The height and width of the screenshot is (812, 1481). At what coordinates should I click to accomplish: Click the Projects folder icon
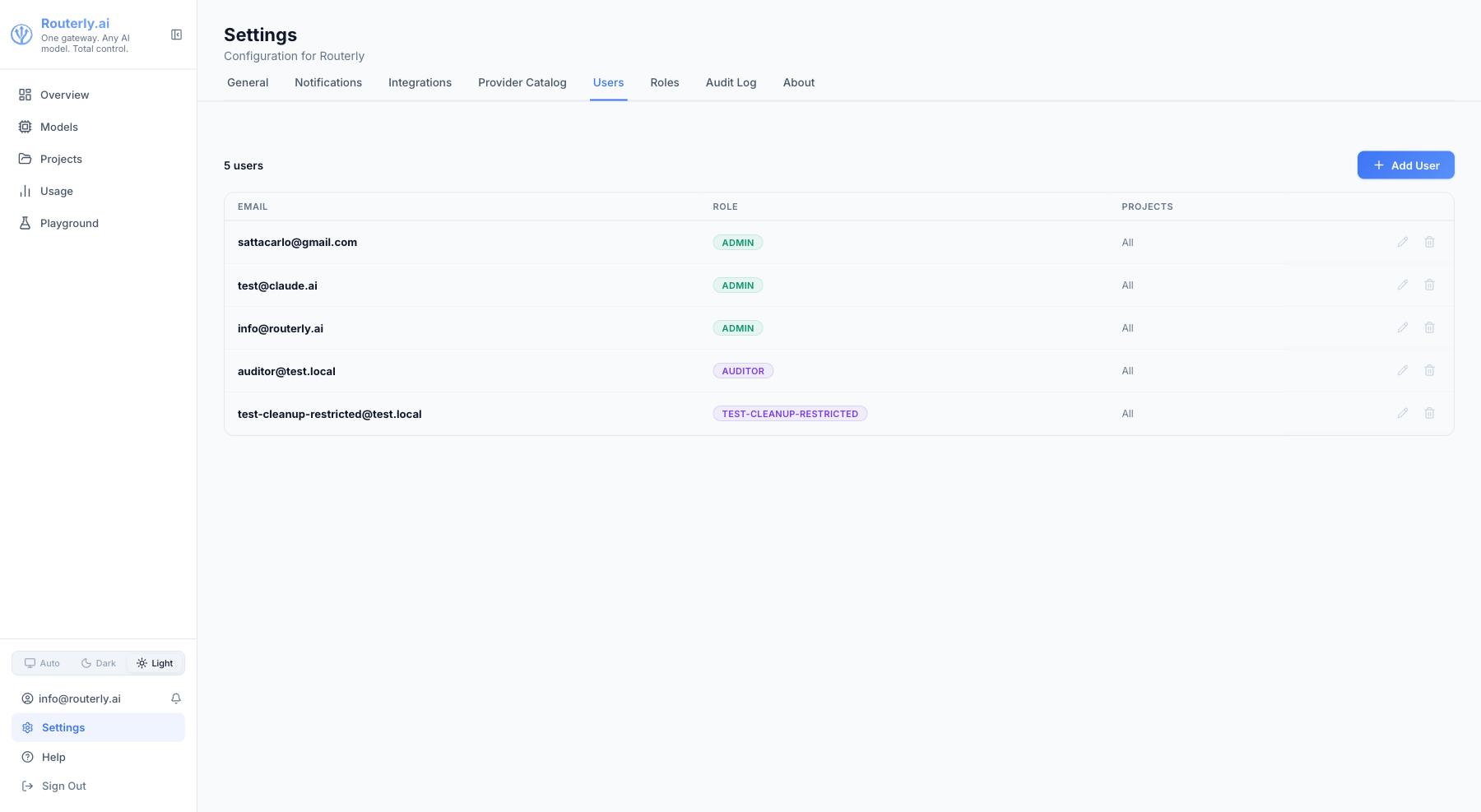click(x=26, y=159)
